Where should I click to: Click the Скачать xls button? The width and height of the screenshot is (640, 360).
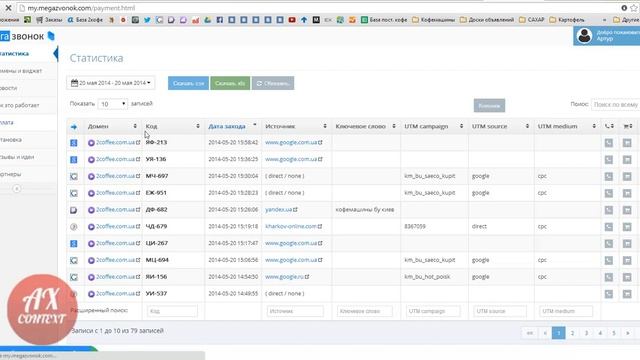[230, 83]
